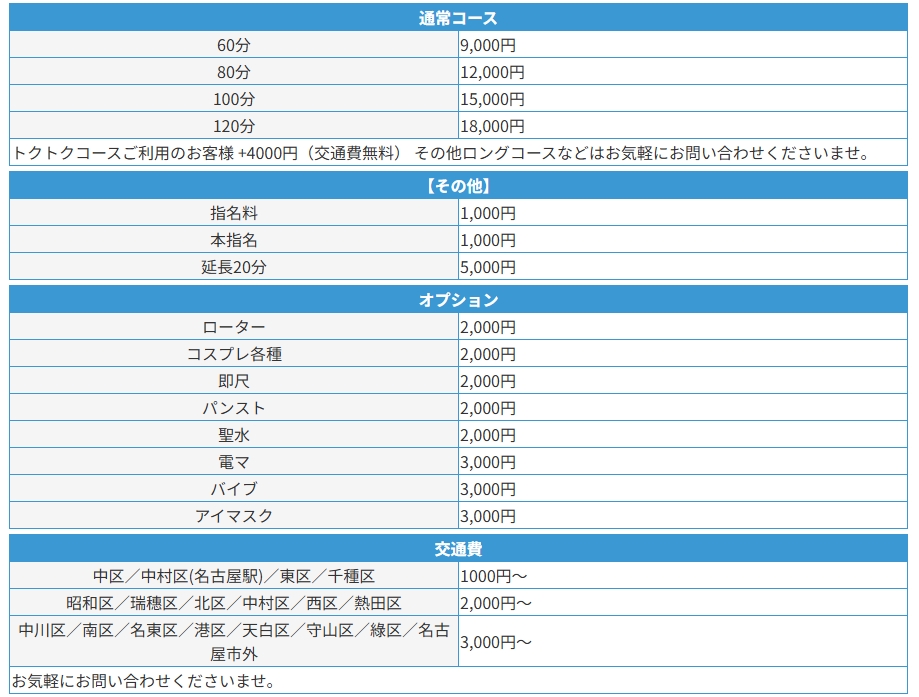Select the 100分 course label

pyautogui.click(x=234, y=99)
